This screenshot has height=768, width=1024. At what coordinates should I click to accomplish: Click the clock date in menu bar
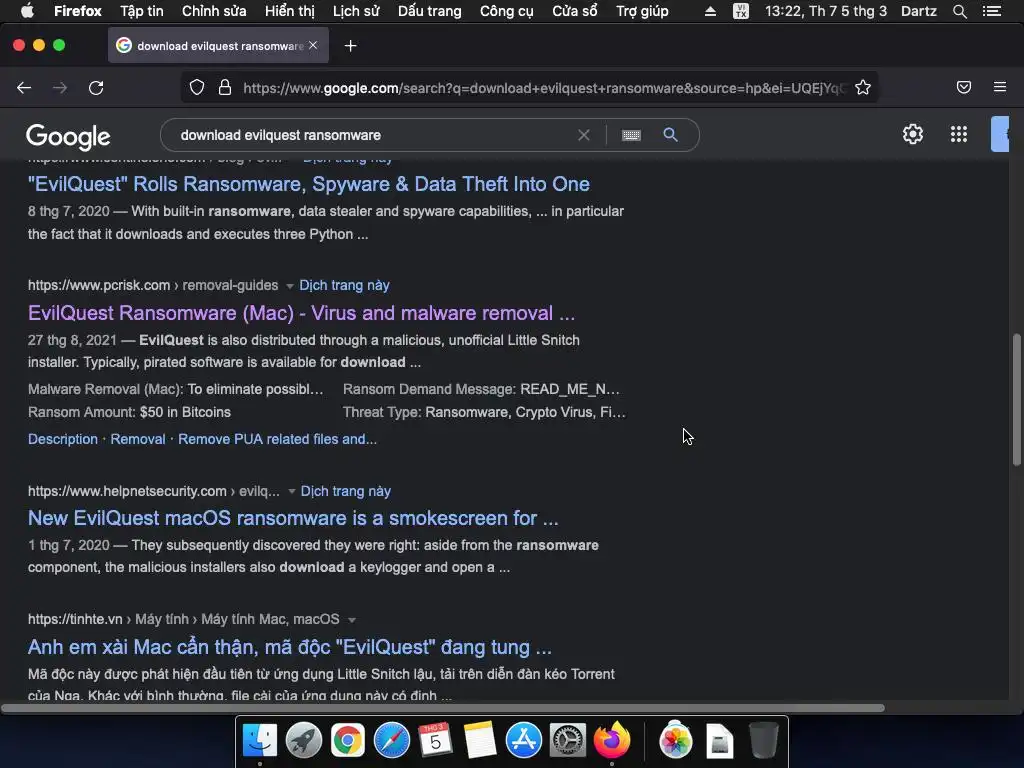pos(825,11)
